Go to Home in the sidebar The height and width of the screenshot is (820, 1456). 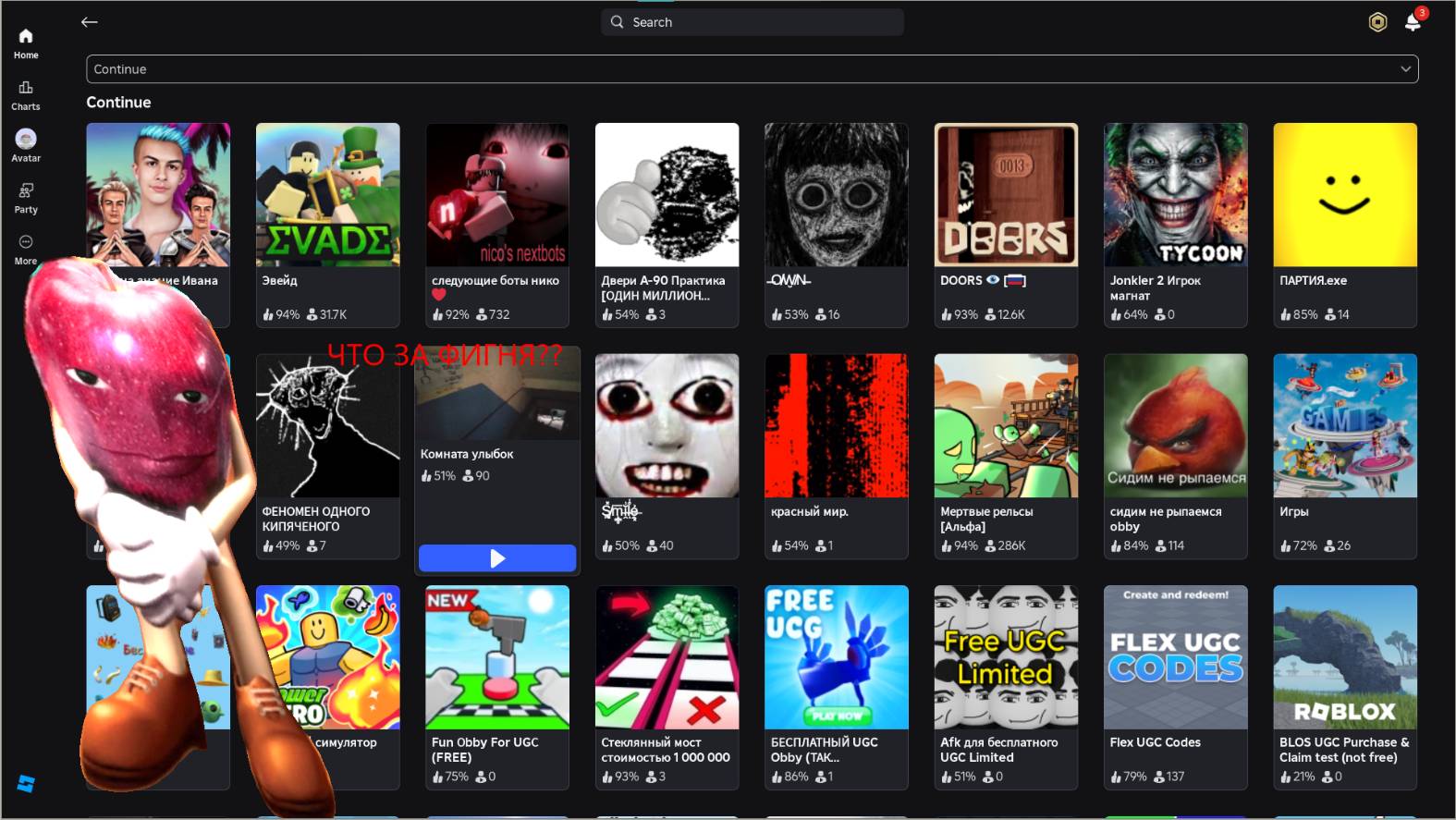pyautogui.click(x=26, y=43)
